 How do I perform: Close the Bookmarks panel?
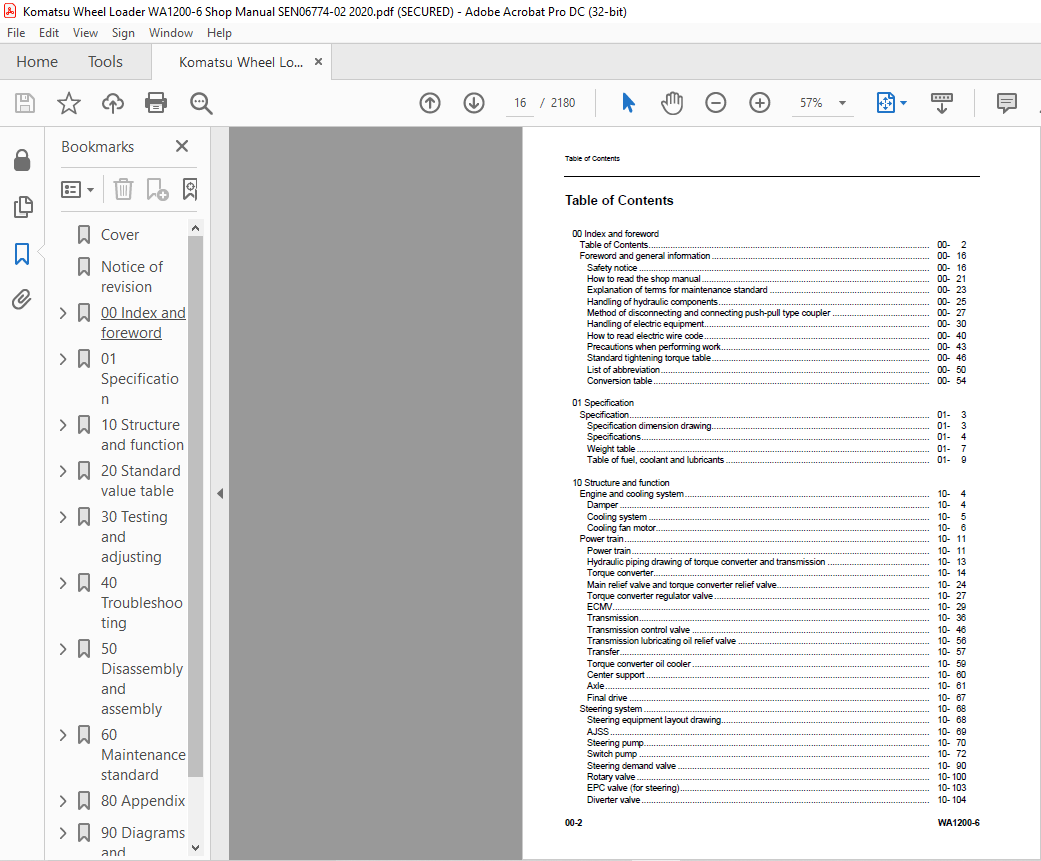point(182,146)
